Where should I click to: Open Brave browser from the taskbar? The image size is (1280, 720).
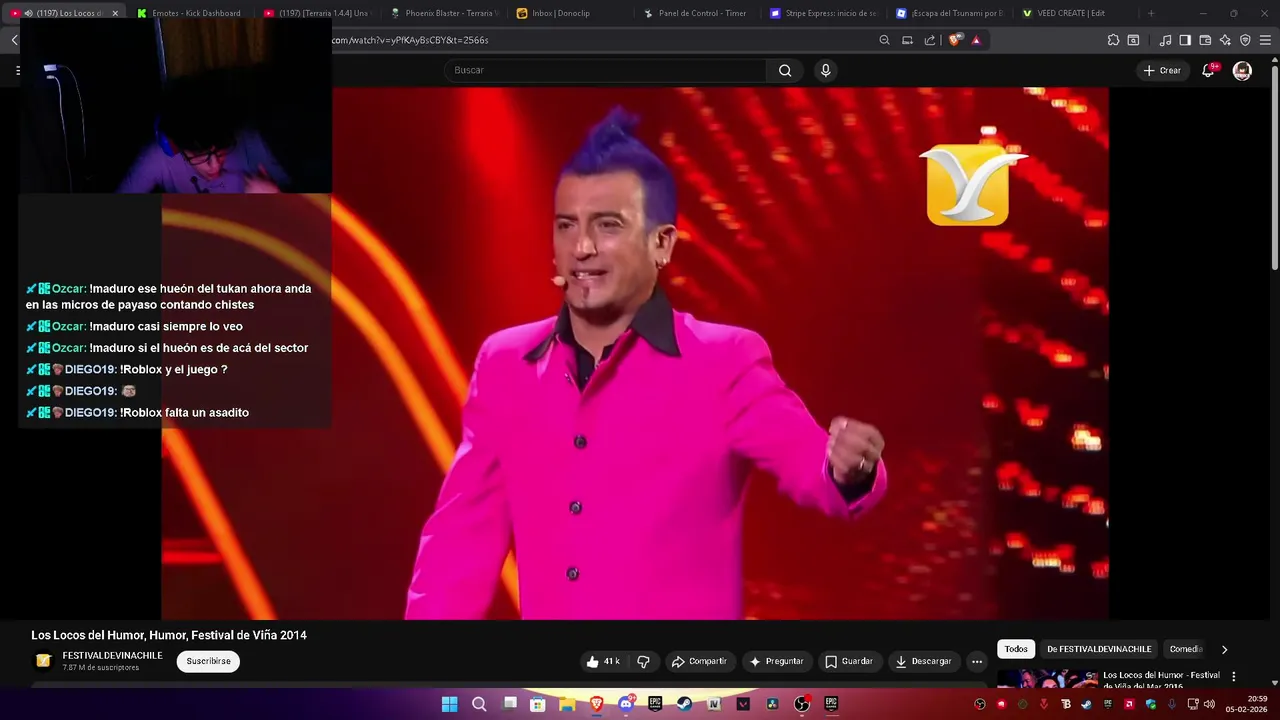(x=597, y=704)
